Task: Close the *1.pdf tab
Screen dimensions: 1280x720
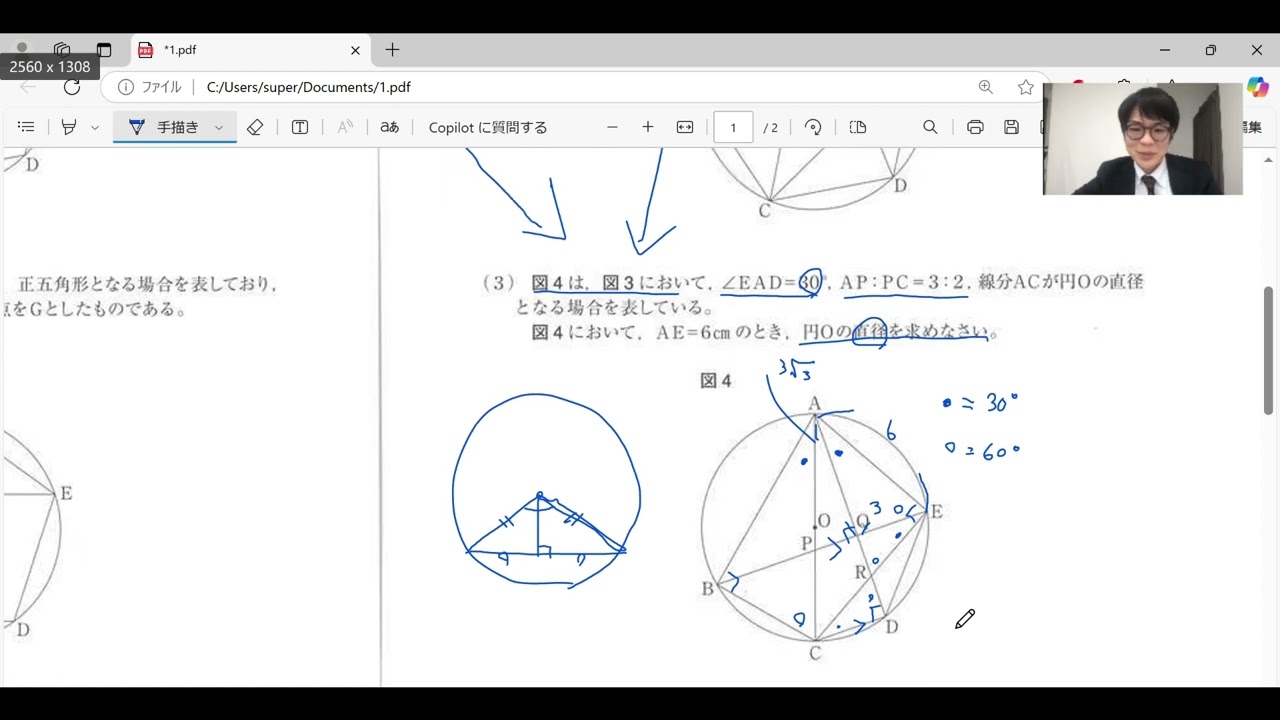Action: point(355,50)
